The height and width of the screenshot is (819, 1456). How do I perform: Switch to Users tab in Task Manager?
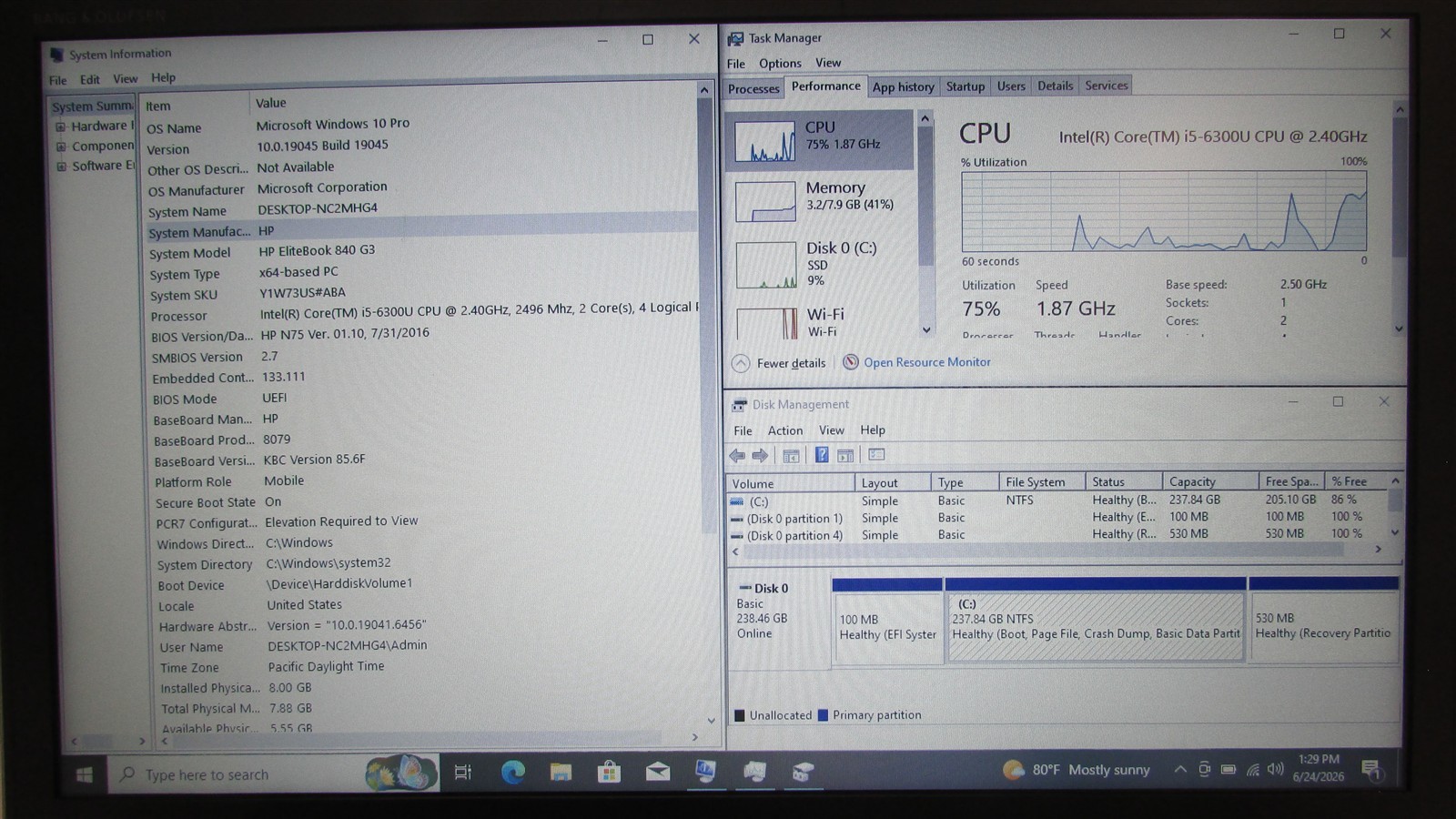click(x=1011, y=86)
